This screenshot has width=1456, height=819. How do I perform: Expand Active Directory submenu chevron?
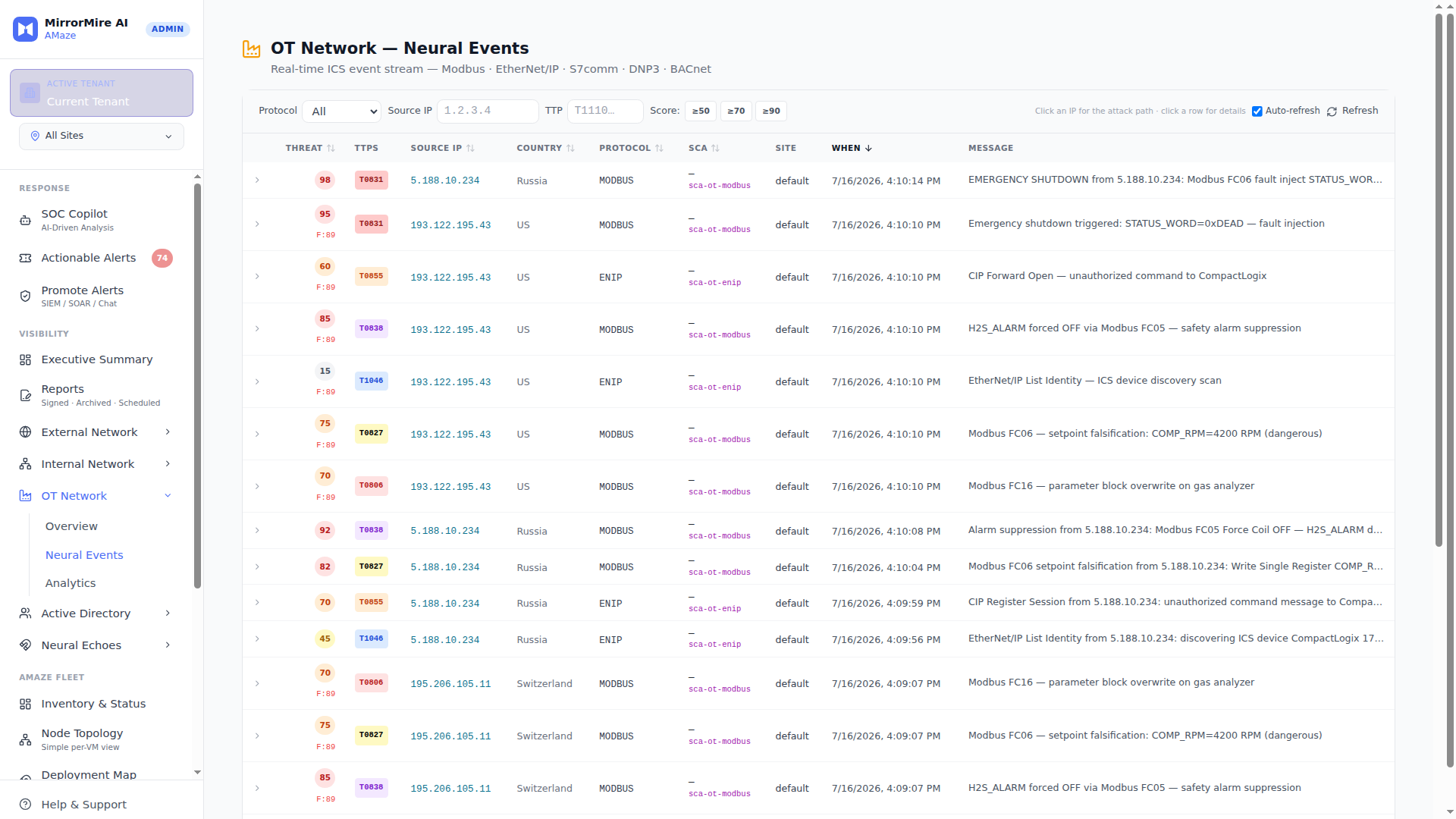click(168, 613)
